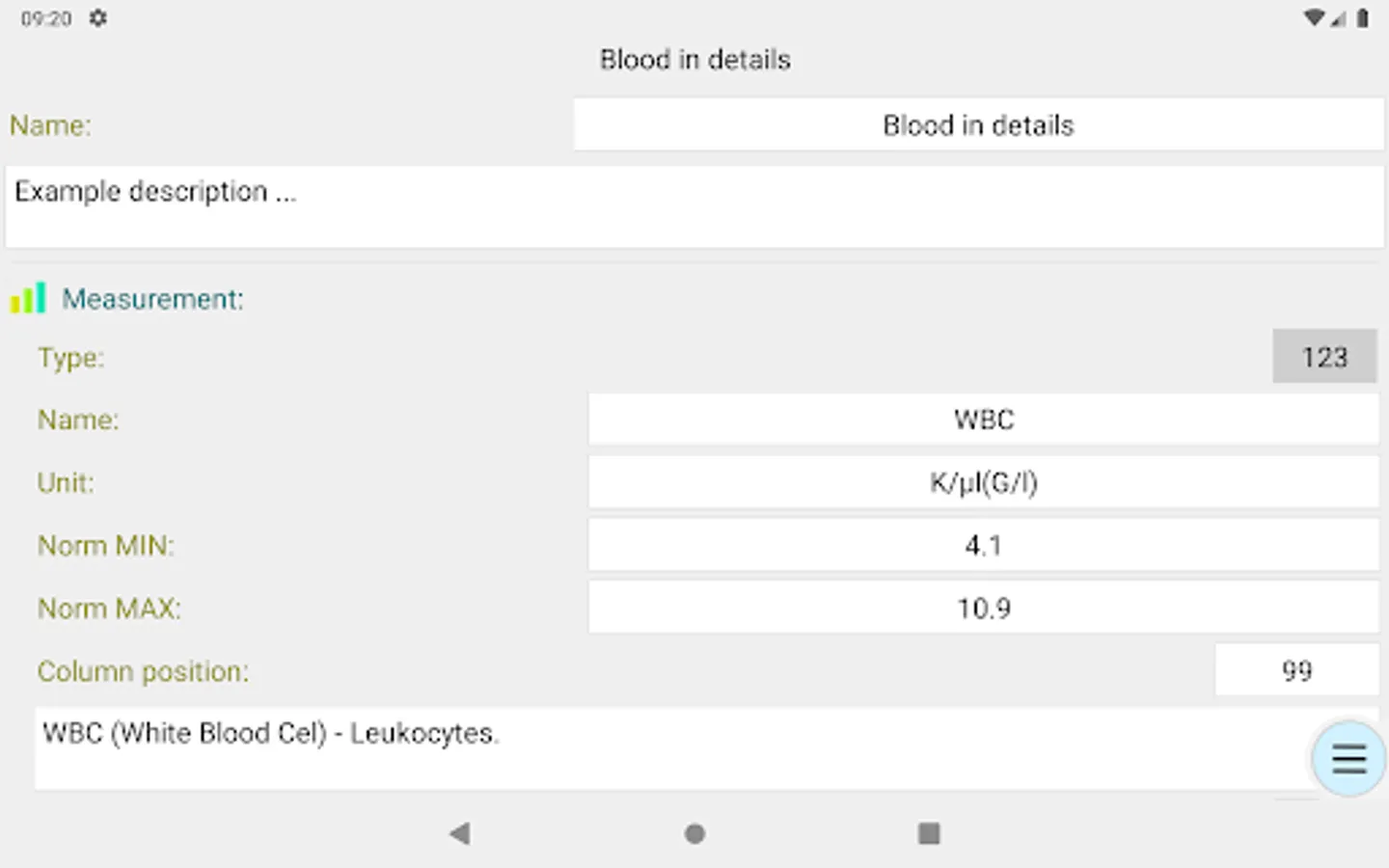Tap the recent apps square button
This screenshot has width=1389, height=868.
[x=929, y=833]
